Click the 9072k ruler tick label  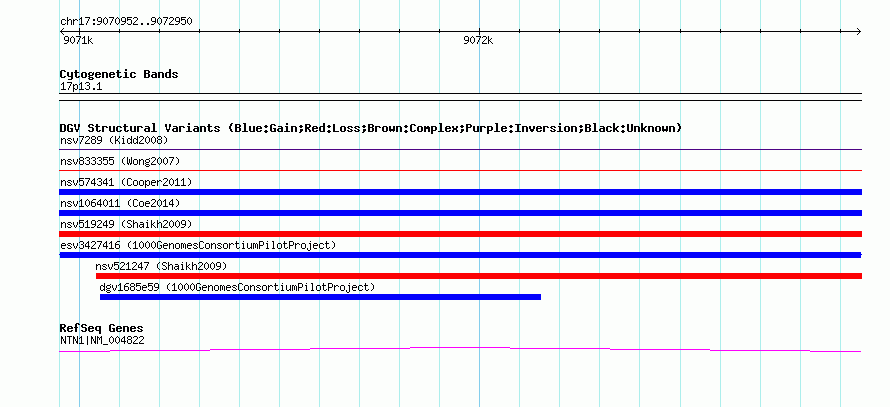[478, 40]
